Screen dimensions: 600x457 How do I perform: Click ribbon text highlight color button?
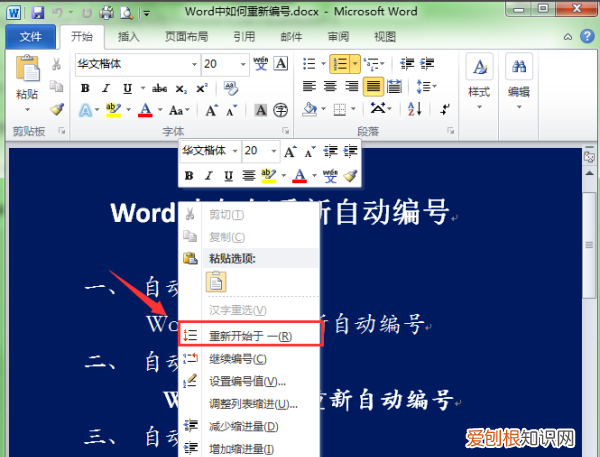click(x=113, y=110)
